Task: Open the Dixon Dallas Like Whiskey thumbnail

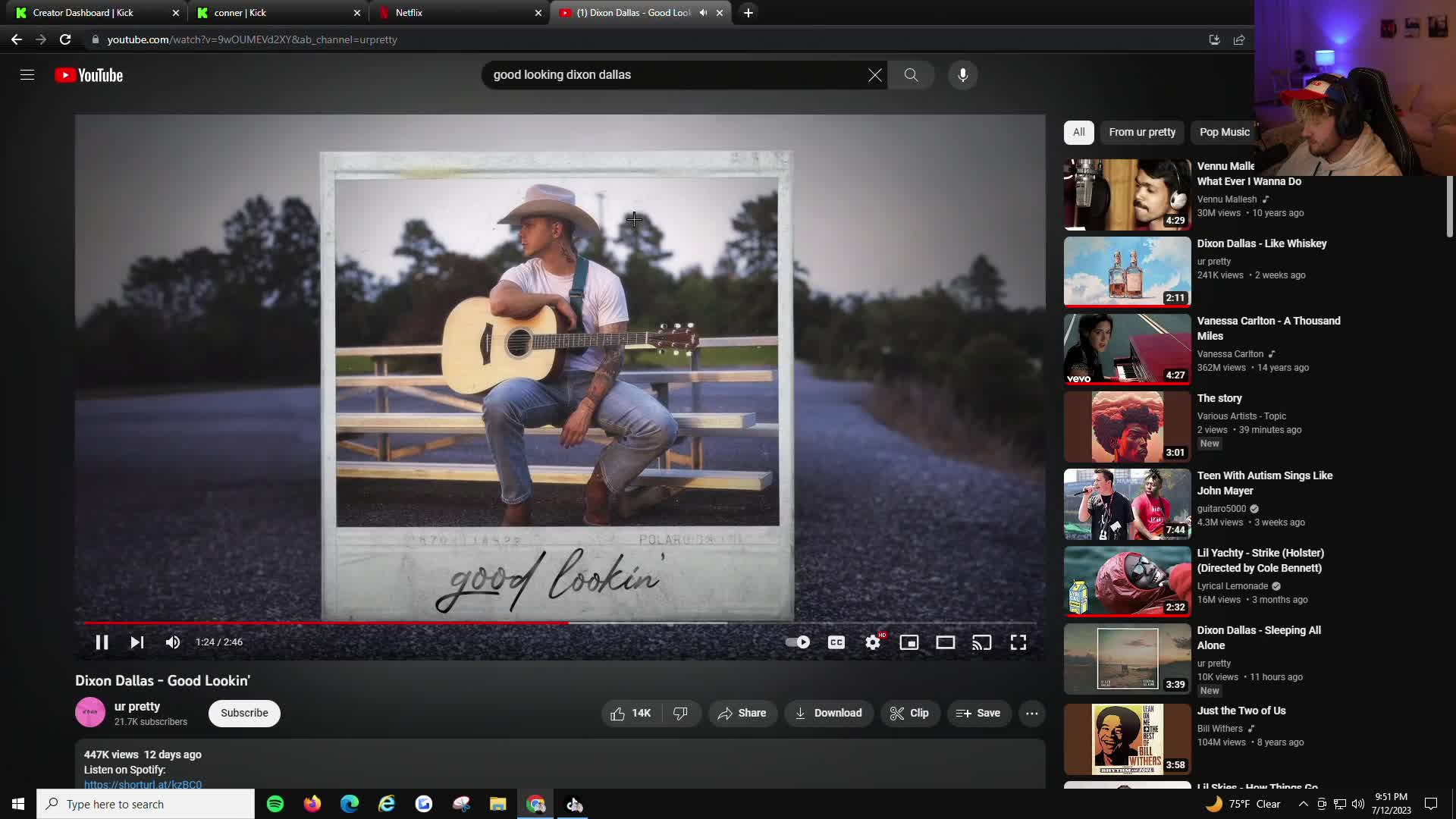Action: coord(1128,271)
